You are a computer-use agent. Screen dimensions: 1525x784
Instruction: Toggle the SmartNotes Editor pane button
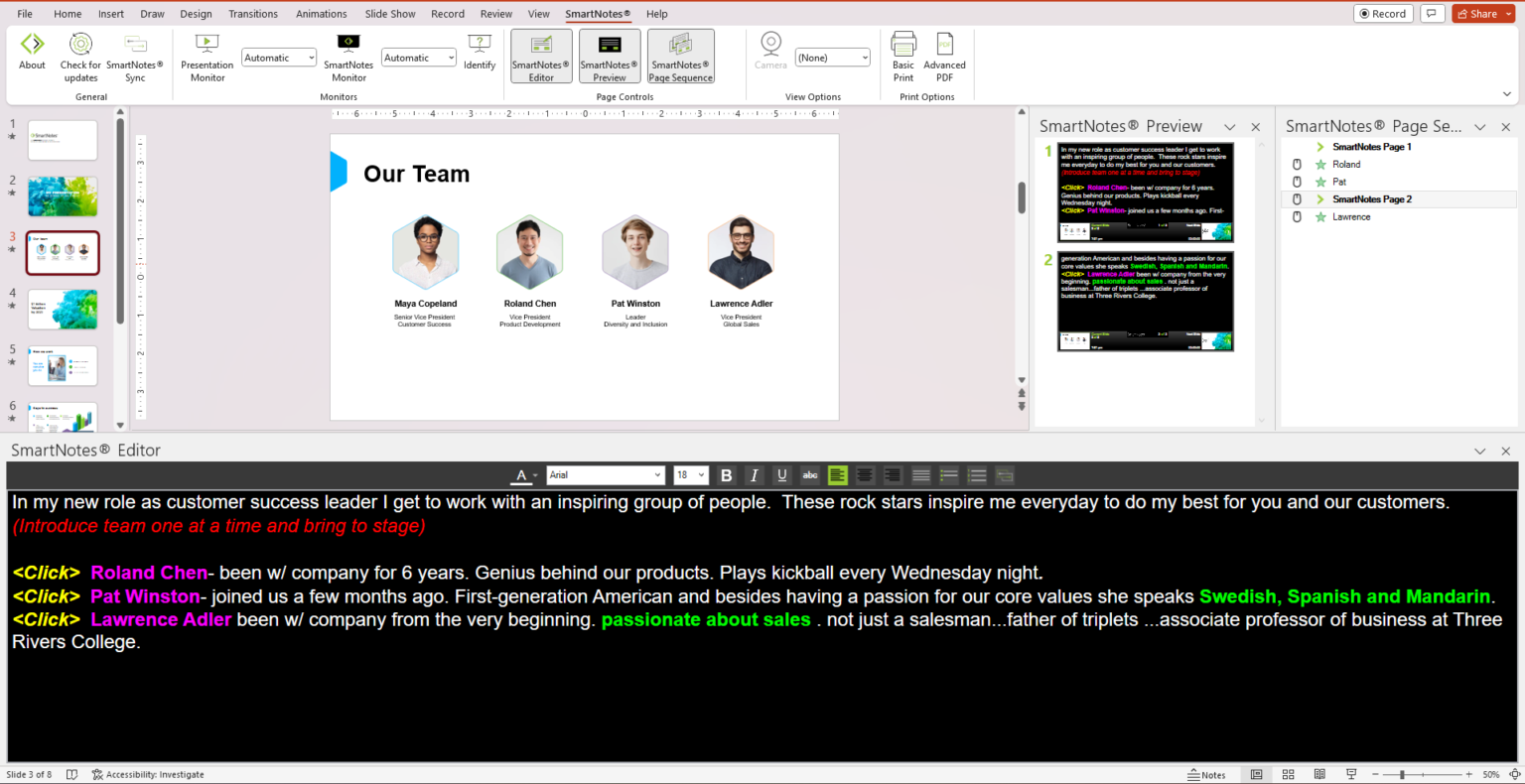click(x=541, y=57)
